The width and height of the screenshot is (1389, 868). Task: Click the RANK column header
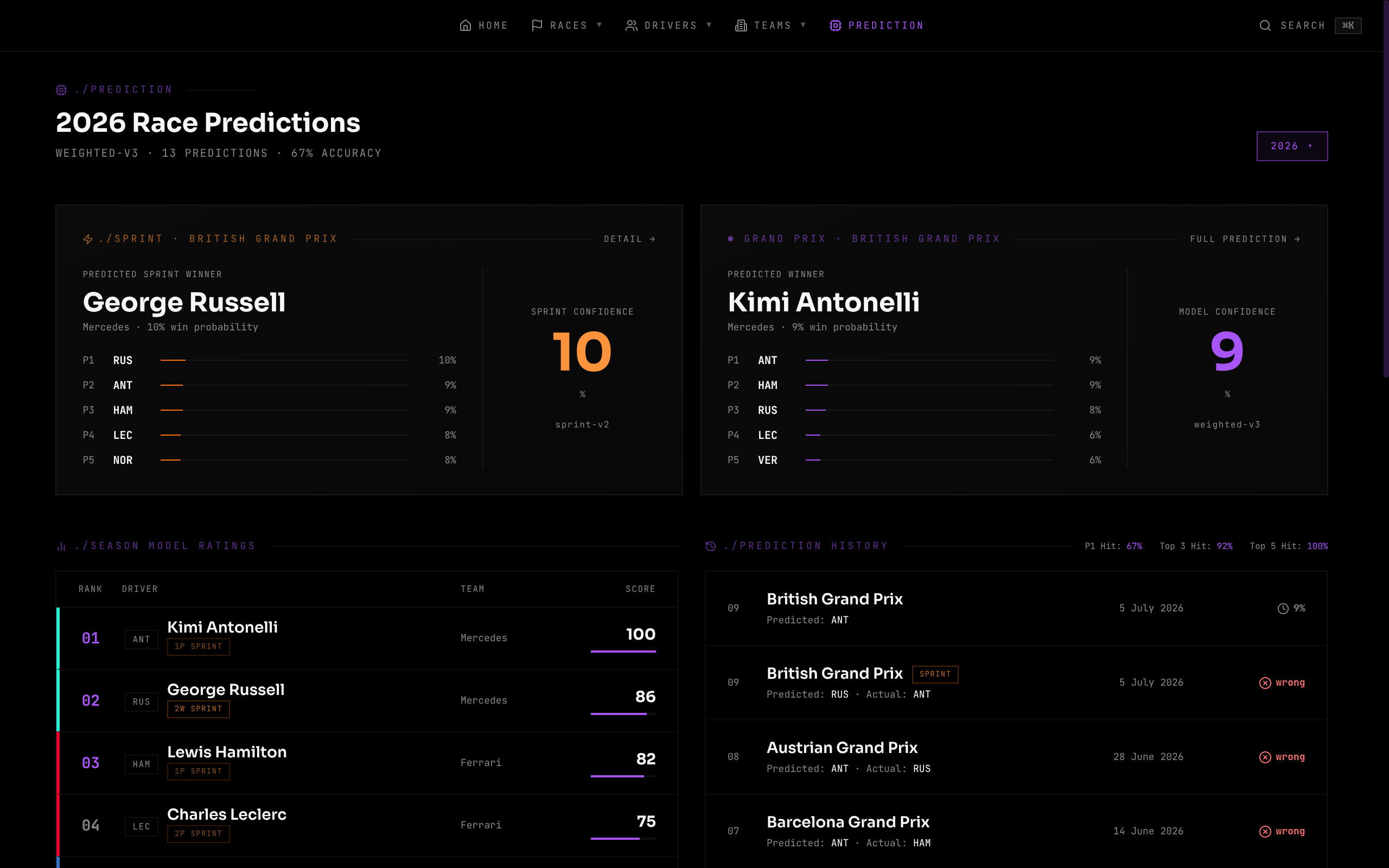(x=90, y=589)
